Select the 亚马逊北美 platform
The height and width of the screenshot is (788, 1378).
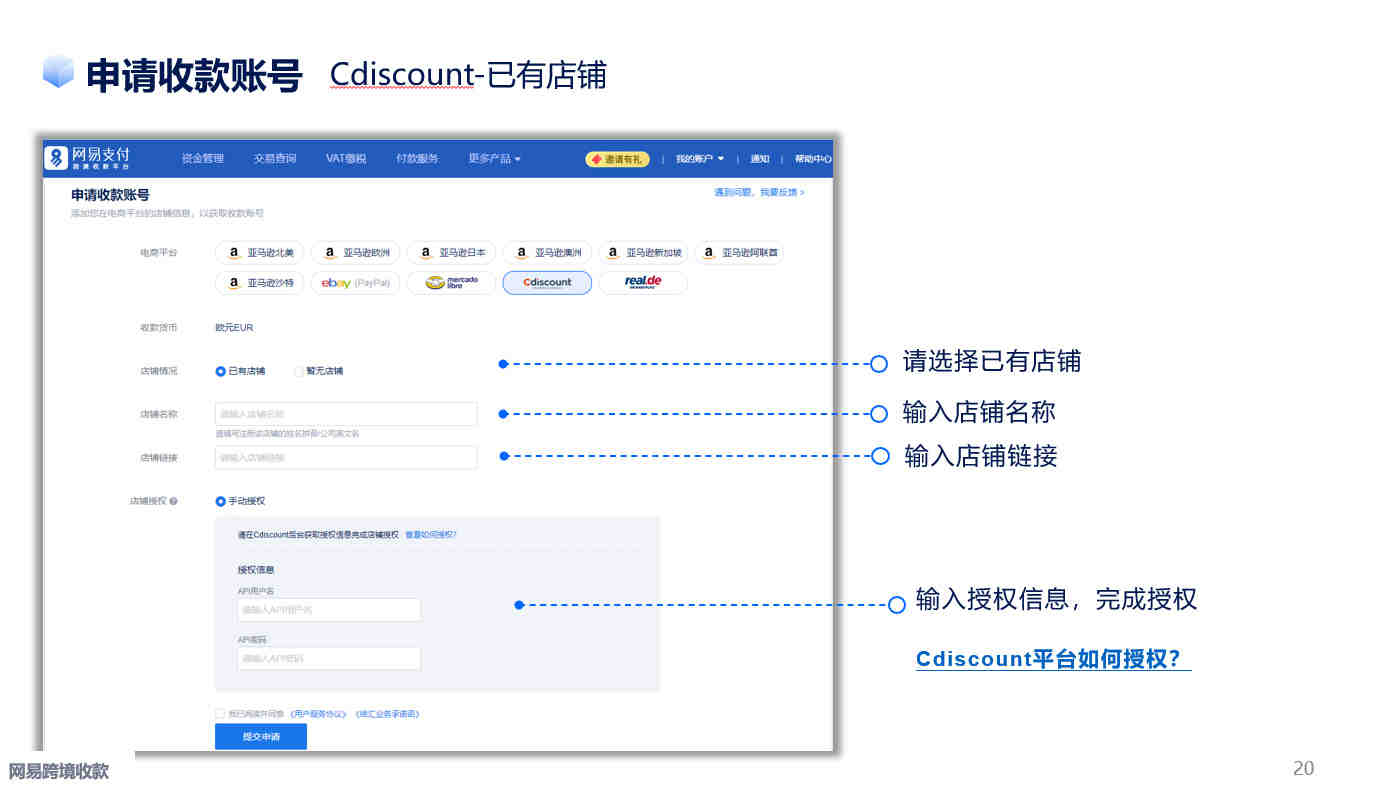pos(259,253)
